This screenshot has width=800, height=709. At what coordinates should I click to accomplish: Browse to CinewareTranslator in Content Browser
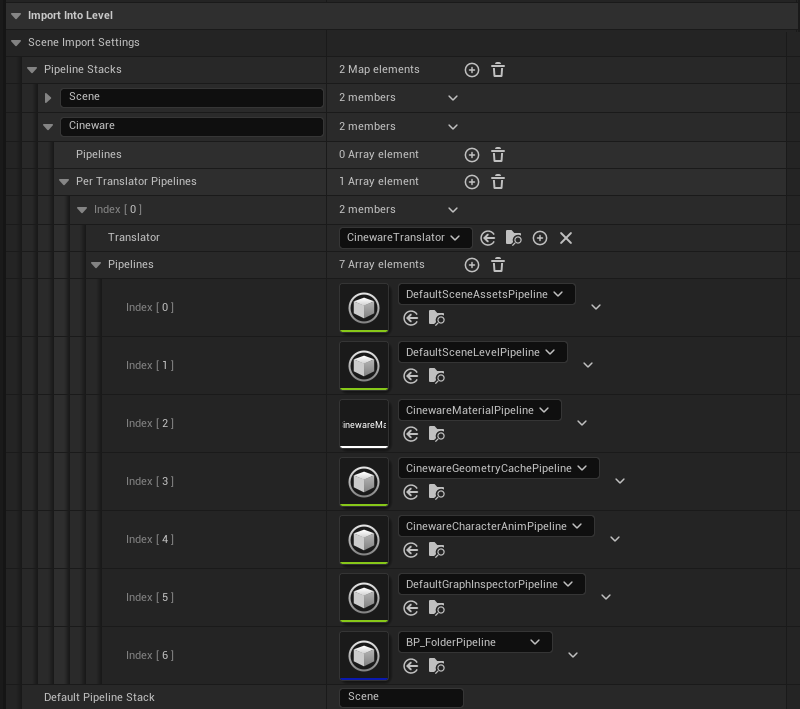(x=514, y=238)
